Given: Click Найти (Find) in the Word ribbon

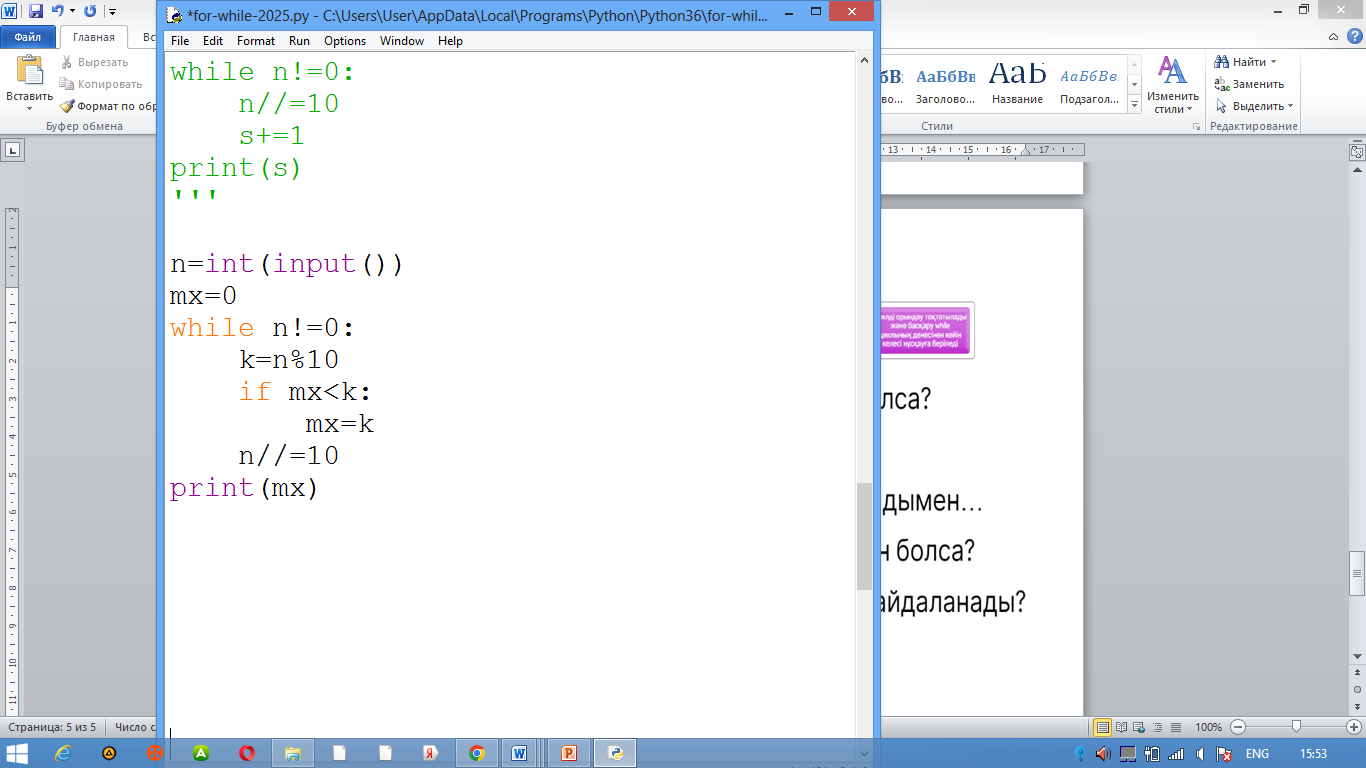Looking at the screenshot, I should click(1241, 62).
